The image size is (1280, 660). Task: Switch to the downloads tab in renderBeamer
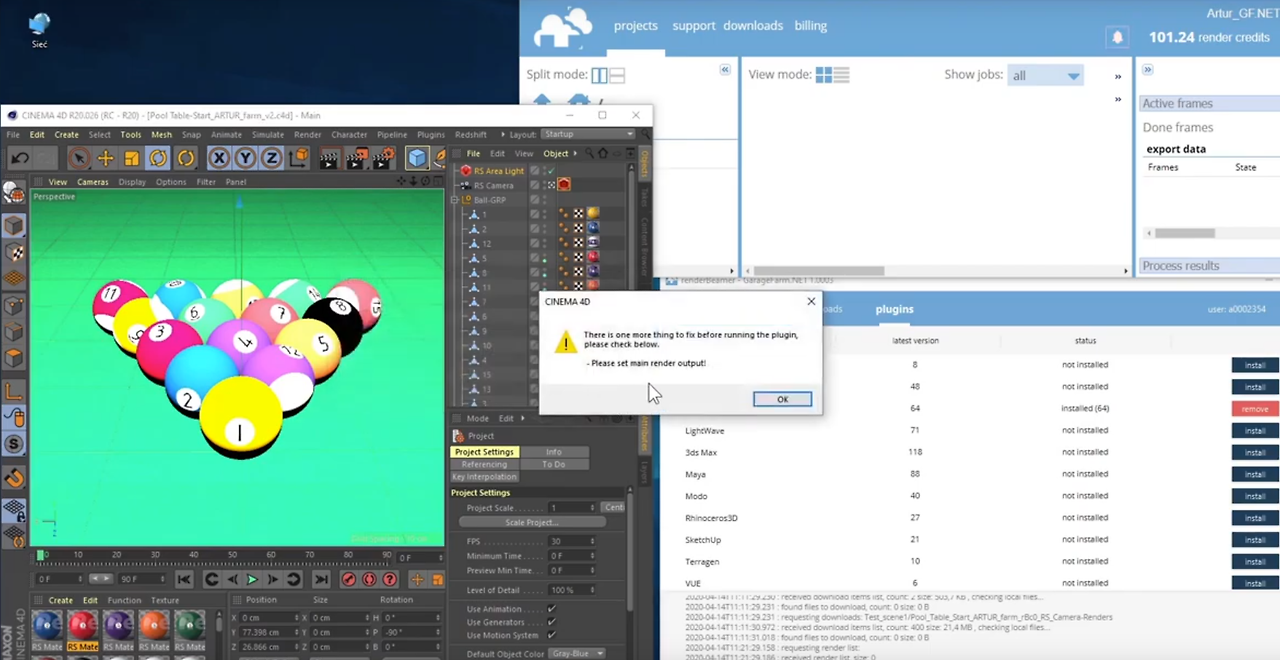[753, 26]
